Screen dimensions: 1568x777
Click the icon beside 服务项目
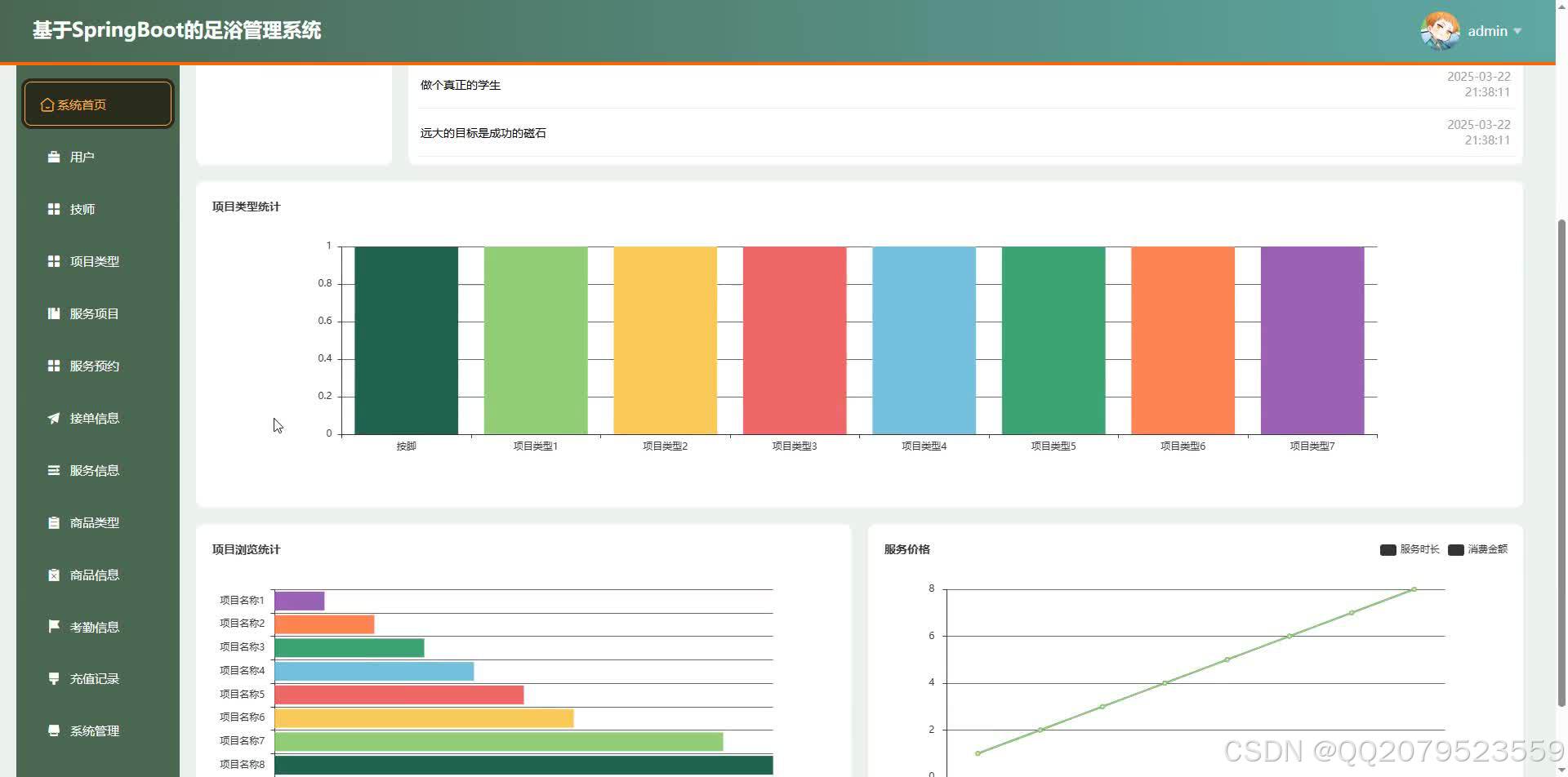tap(54, 313)
